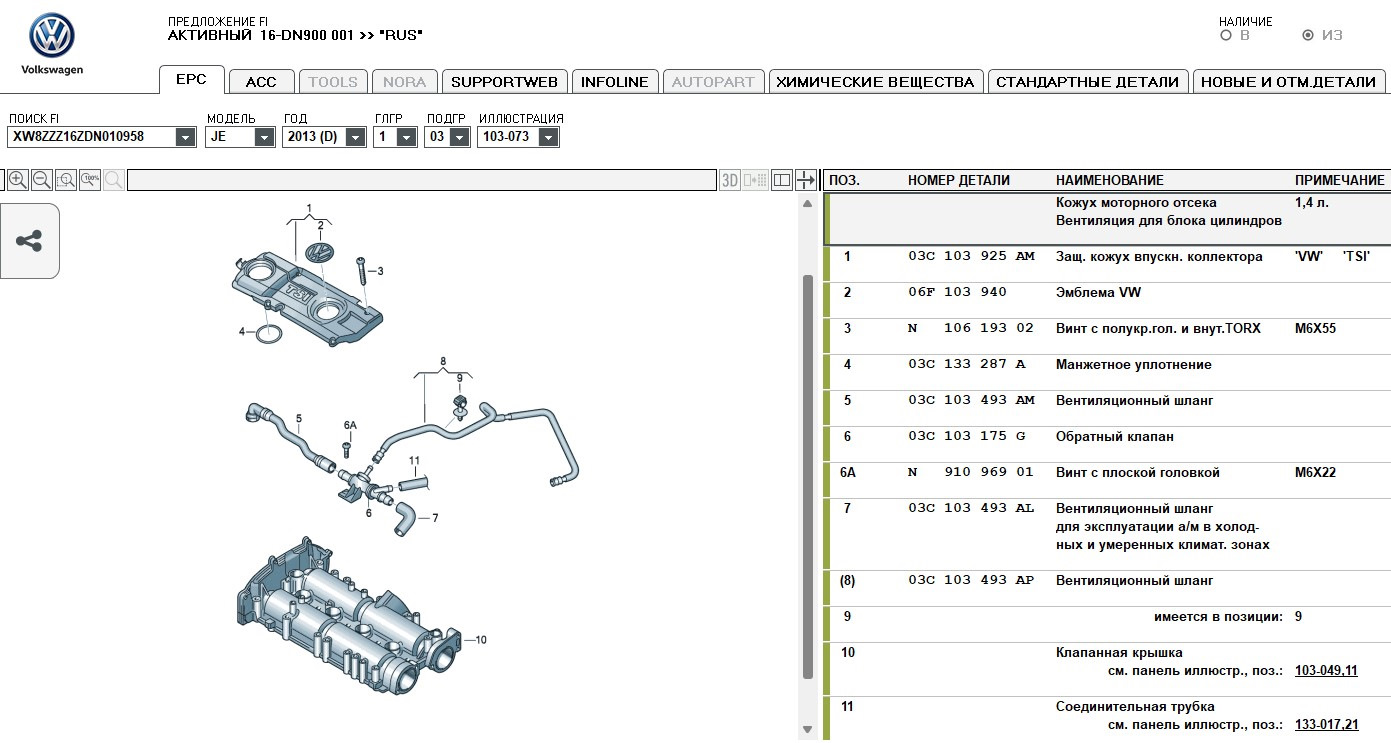This screenshot has height=743, width=1391.
Task: Open the illustration 103-073 dropdown
Action: 548,137
